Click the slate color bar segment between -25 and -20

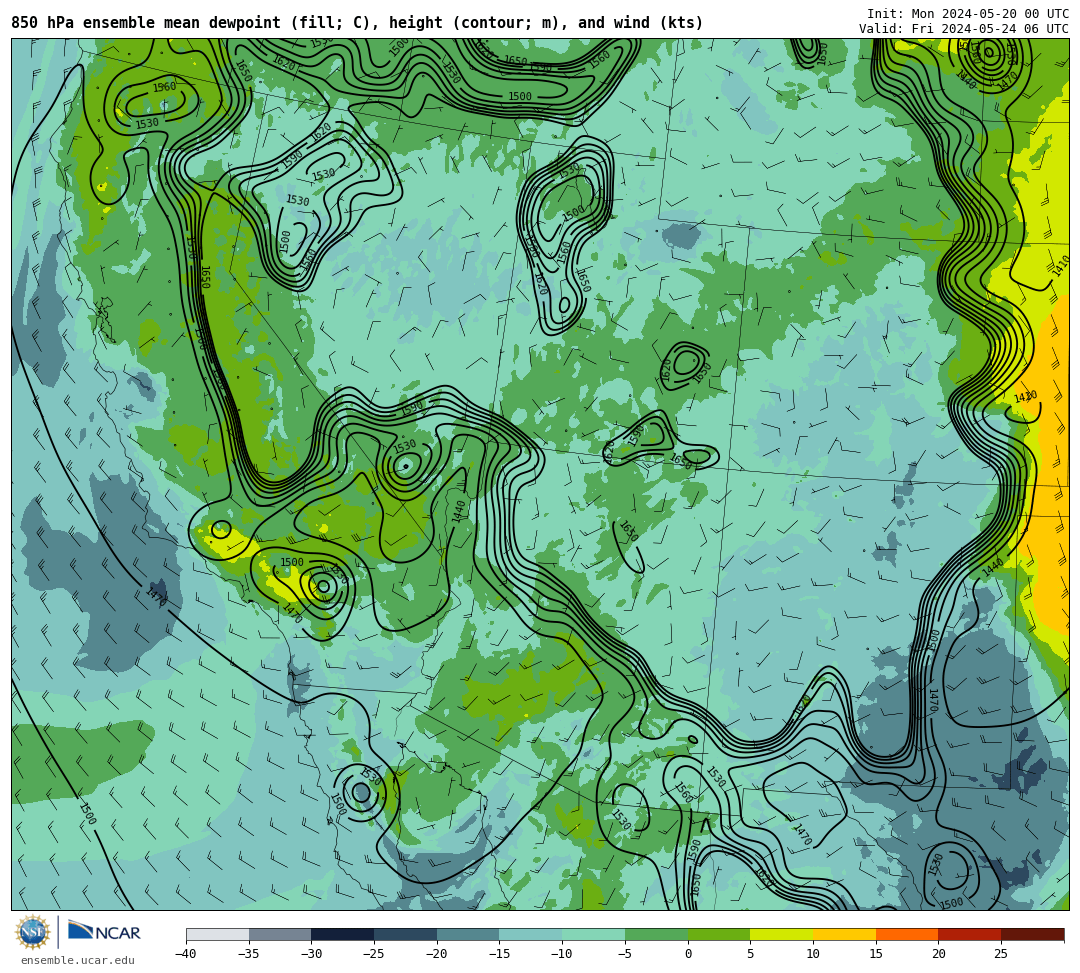(x=406, y=934)
